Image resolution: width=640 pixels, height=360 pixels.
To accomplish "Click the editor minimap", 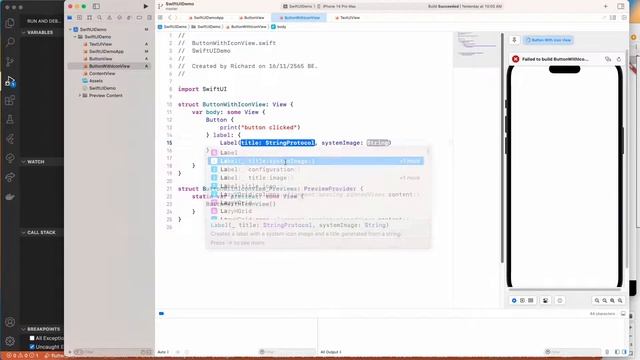I will [477, 49].
